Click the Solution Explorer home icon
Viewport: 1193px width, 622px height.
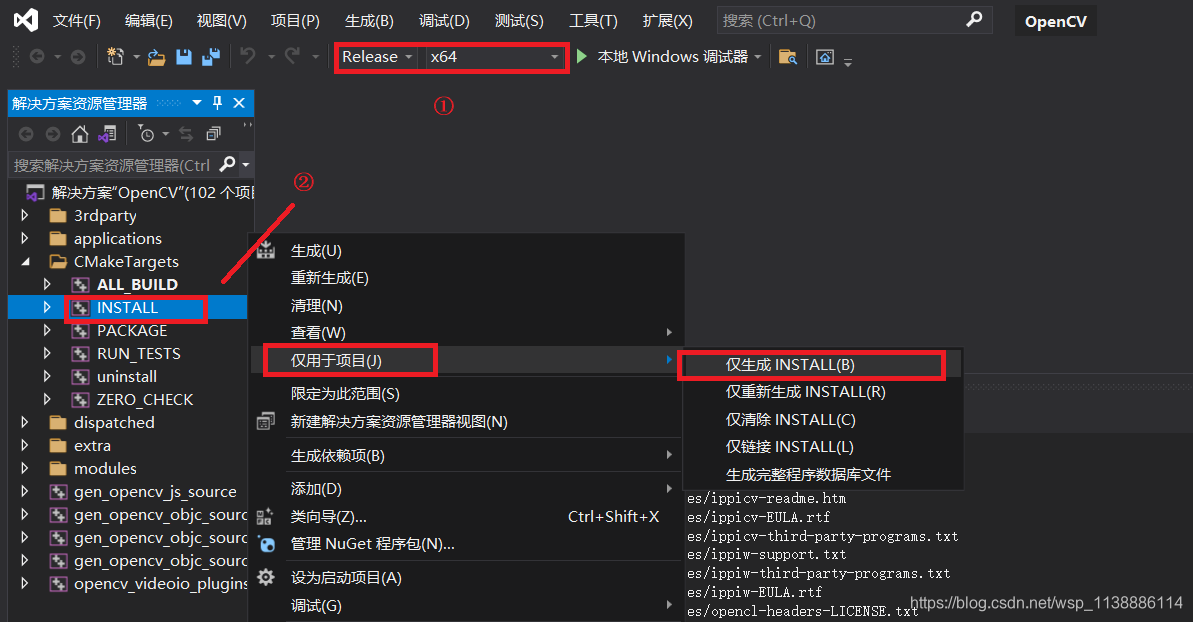click(80, 135)
